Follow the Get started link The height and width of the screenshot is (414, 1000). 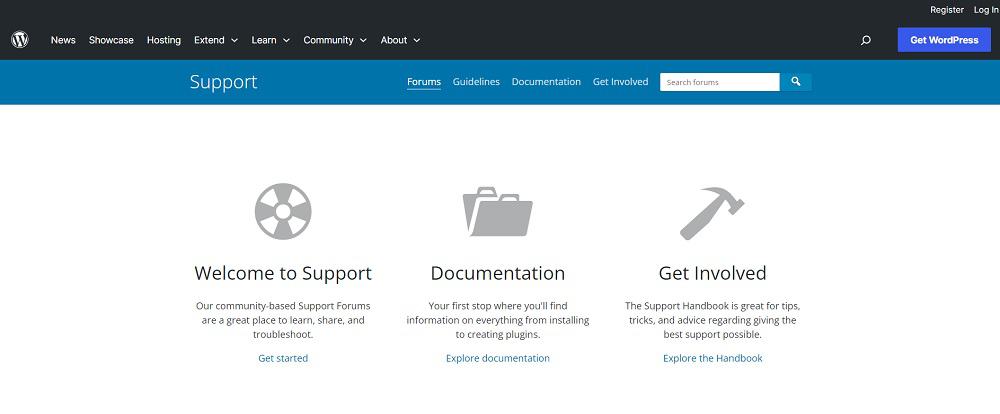click(283, 358)
